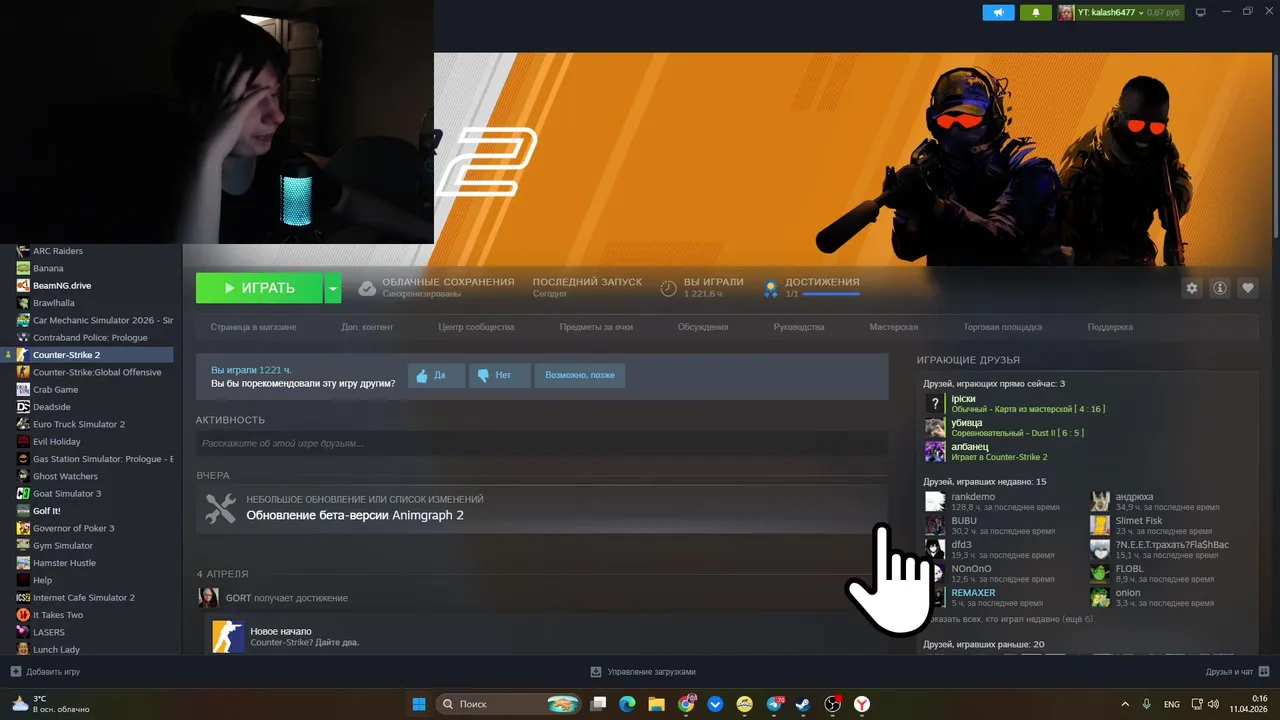Open the Поддержка tab

(1110, 327)
